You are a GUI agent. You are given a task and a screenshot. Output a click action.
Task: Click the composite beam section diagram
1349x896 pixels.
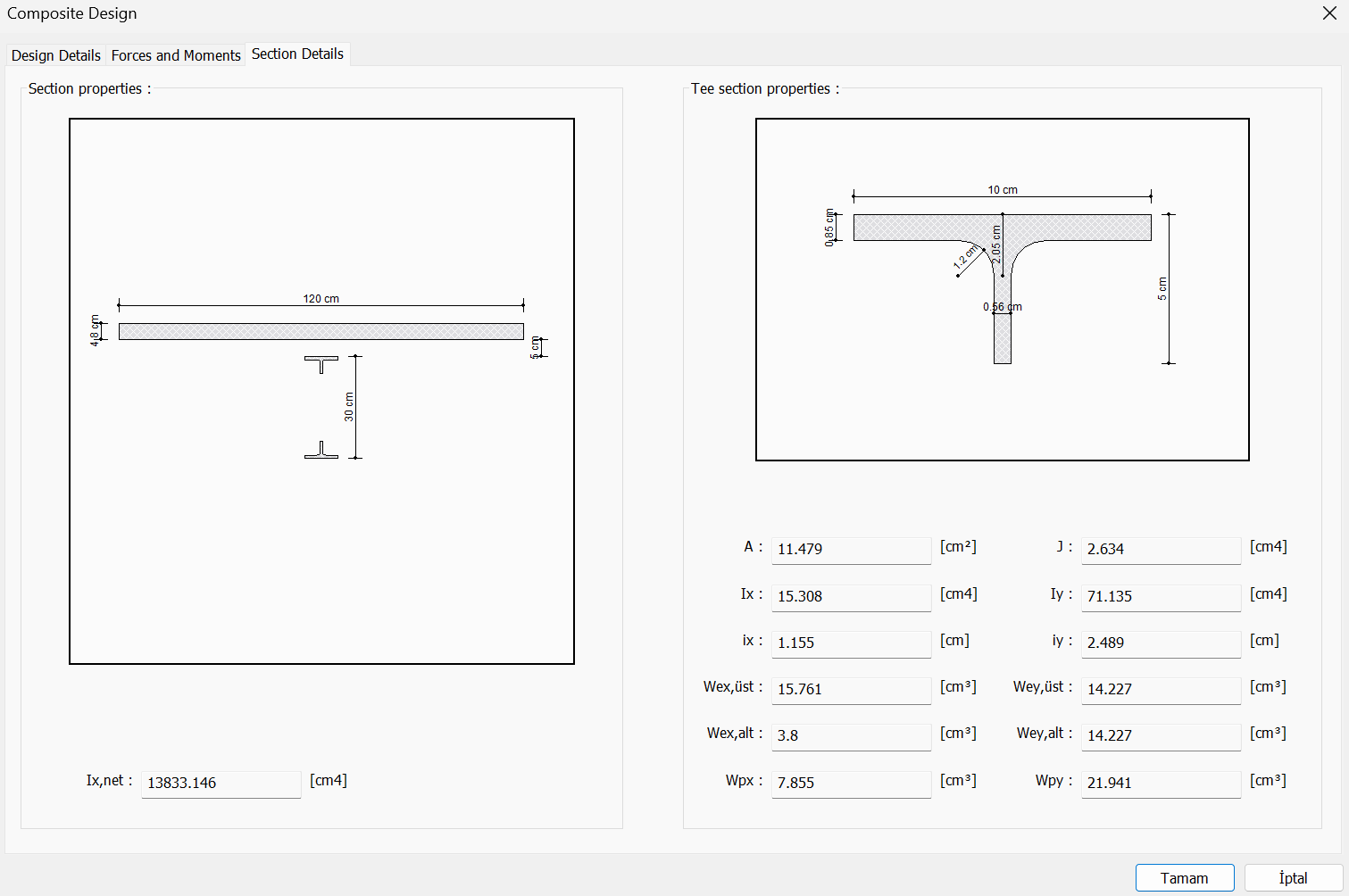tap(321, 391)
